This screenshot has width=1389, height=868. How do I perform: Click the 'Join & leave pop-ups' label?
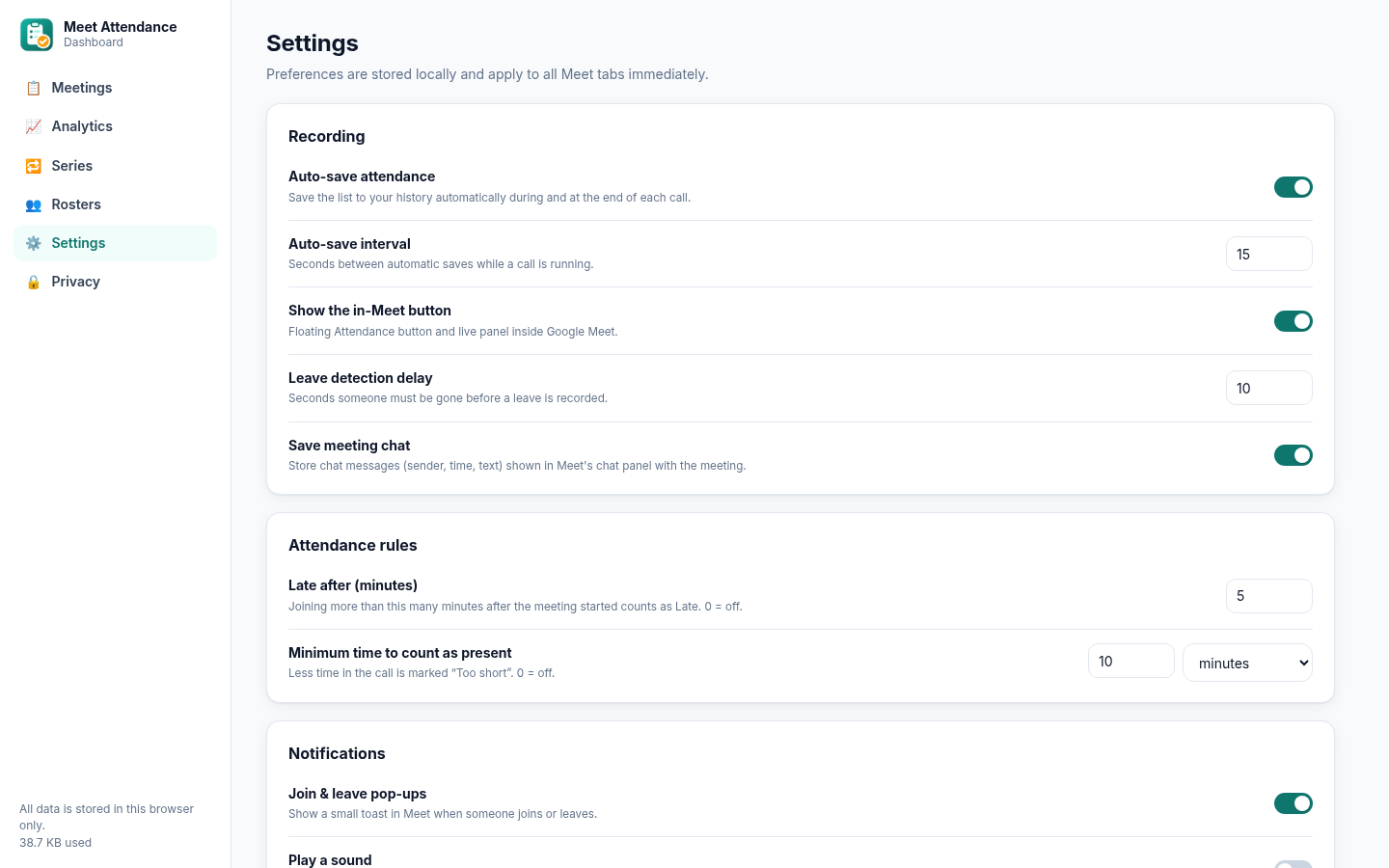click(x=358, y=794)
